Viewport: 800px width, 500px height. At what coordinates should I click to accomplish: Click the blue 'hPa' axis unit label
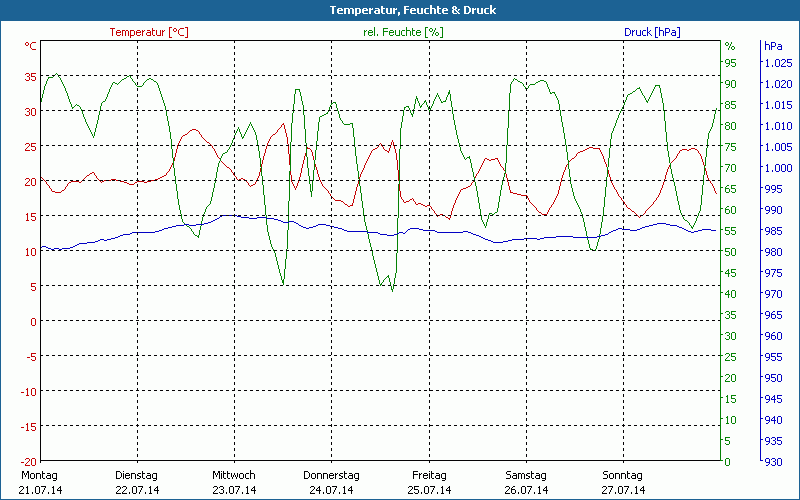pos(773,46)
